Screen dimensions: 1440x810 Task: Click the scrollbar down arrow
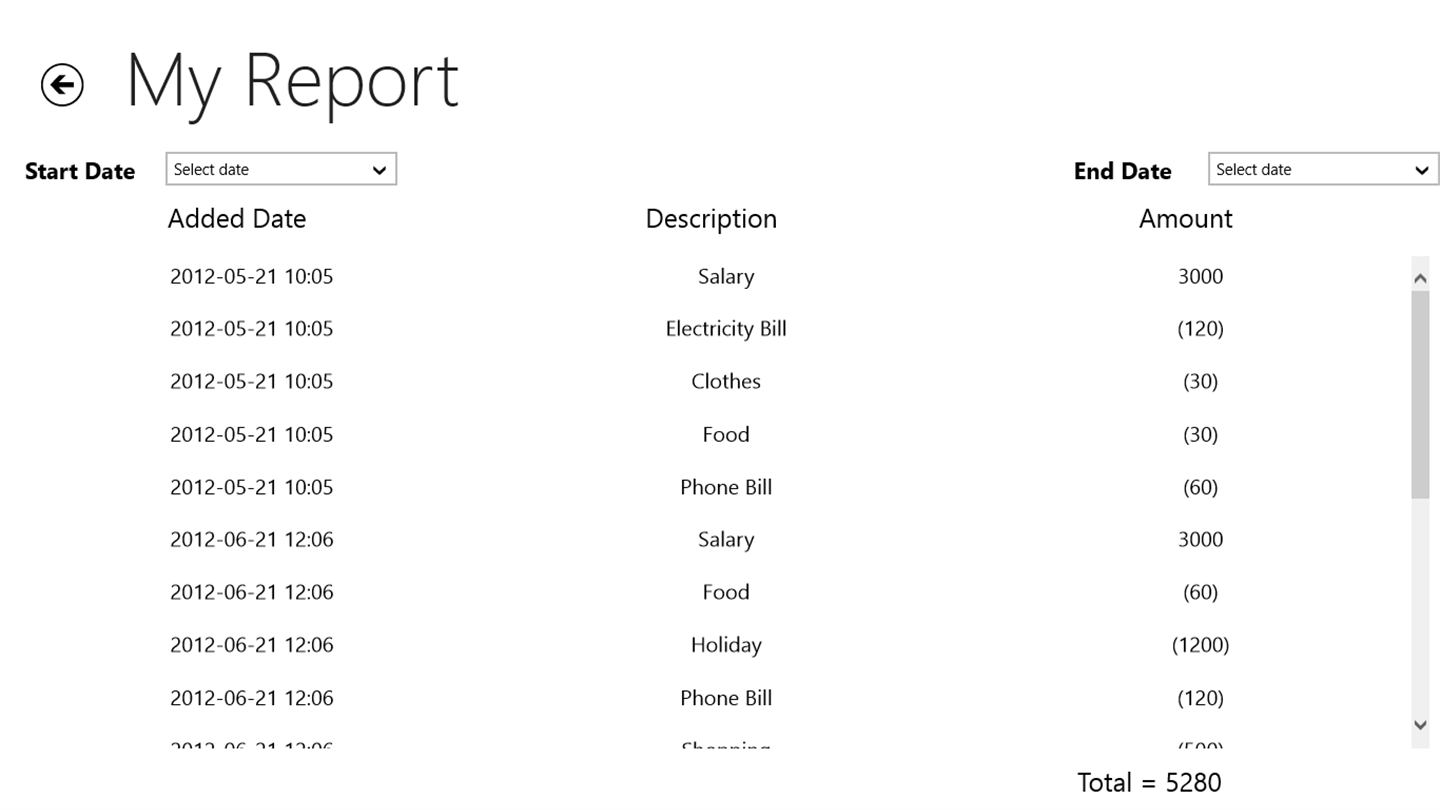[1420, 725]
